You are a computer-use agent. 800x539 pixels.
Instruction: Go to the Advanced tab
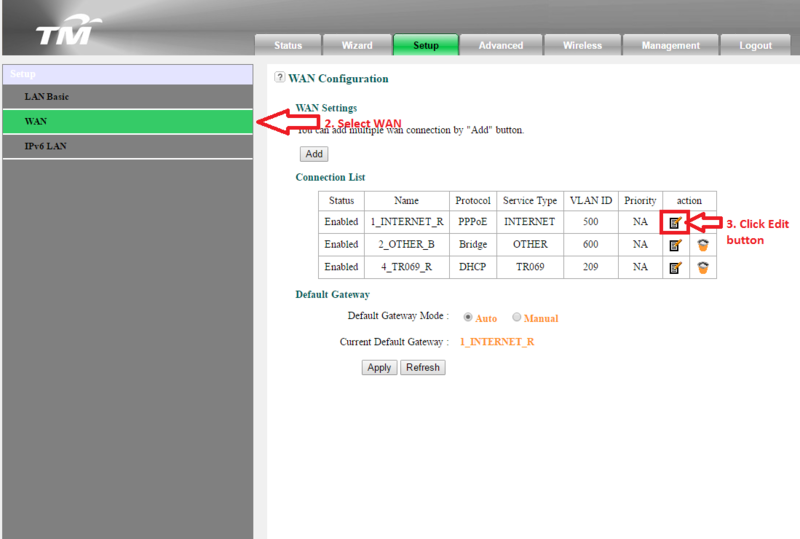(500, 45)
